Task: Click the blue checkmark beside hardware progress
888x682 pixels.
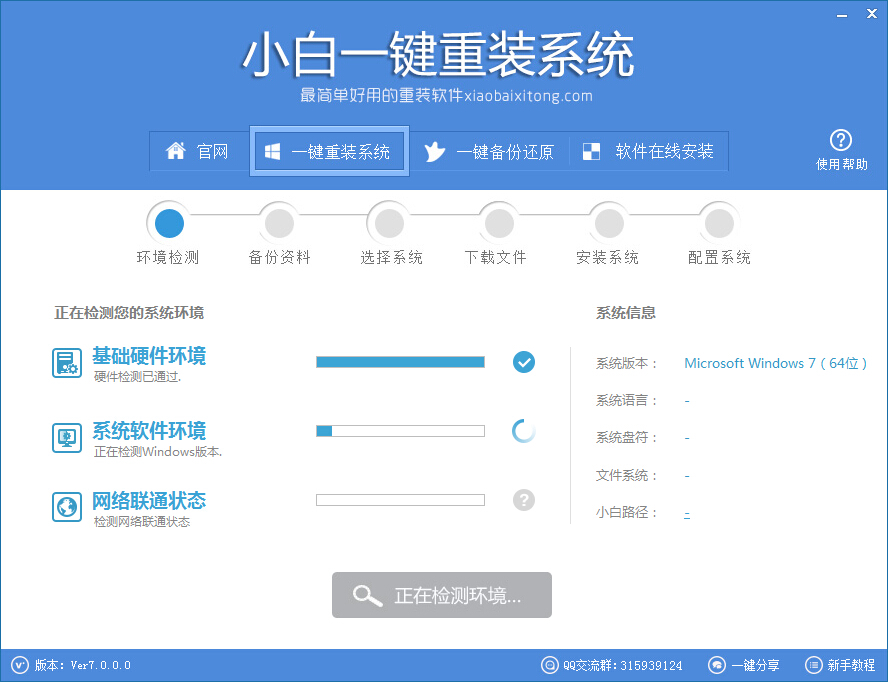Action: tap(523, 362)
